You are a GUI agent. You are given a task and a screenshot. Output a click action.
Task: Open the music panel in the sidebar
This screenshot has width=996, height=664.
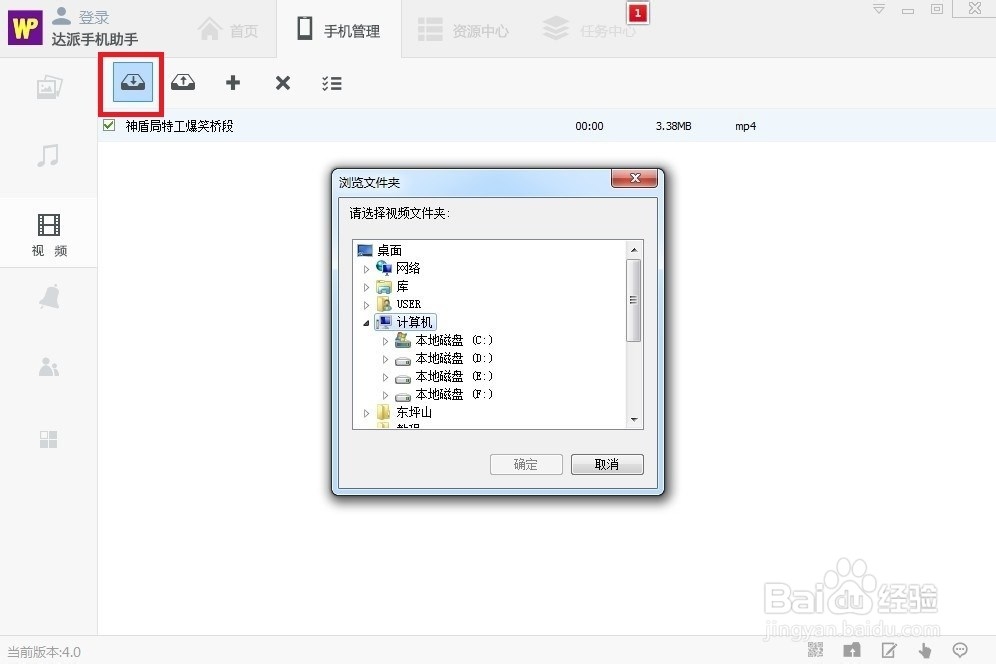tap(48, 156)
